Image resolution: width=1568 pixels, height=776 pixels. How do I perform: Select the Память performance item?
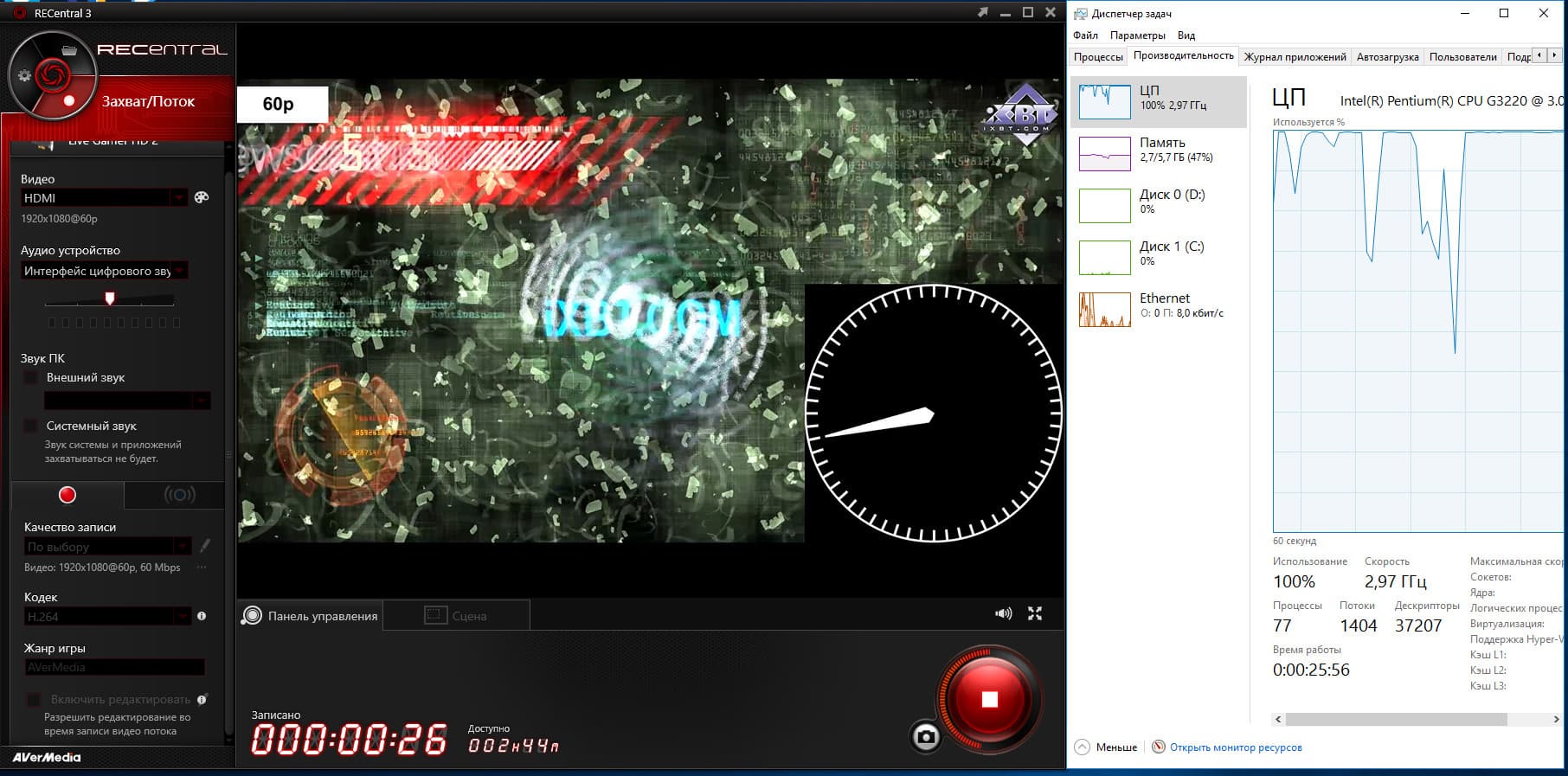pyautogui.click(x=1159, y=154)
